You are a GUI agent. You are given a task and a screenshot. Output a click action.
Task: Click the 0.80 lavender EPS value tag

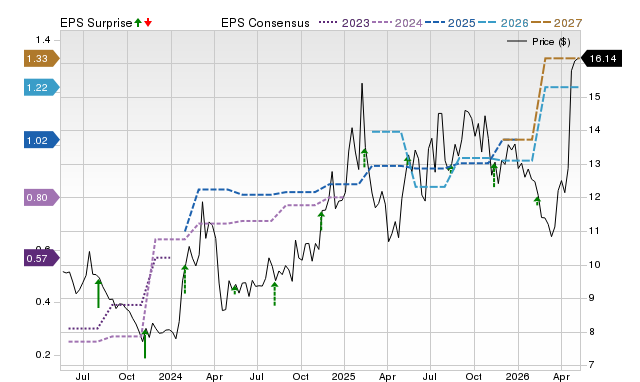(42, 198)
